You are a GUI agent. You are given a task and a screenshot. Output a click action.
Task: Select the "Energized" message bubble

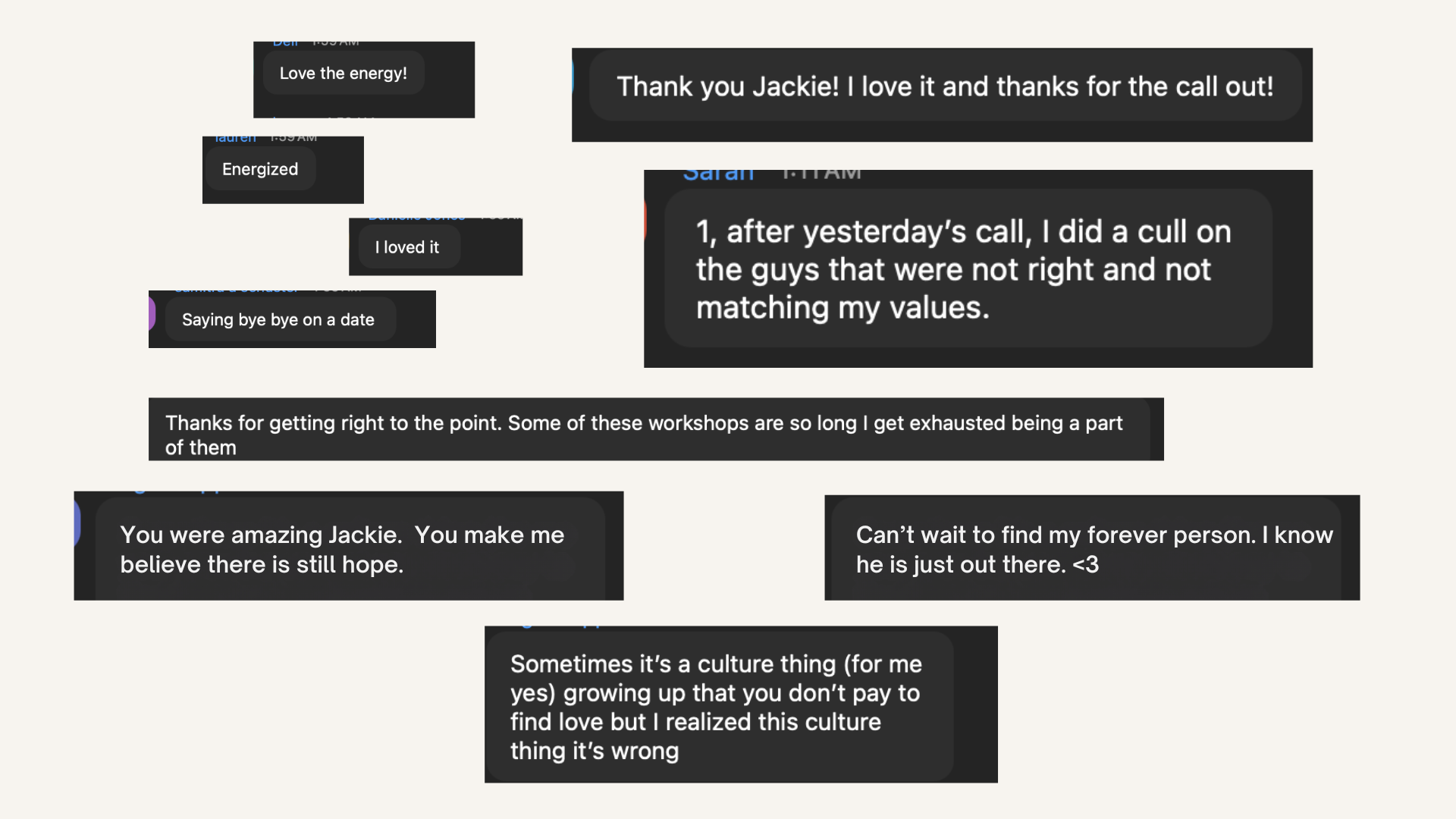pyautogui.click(x=259, y=169)
